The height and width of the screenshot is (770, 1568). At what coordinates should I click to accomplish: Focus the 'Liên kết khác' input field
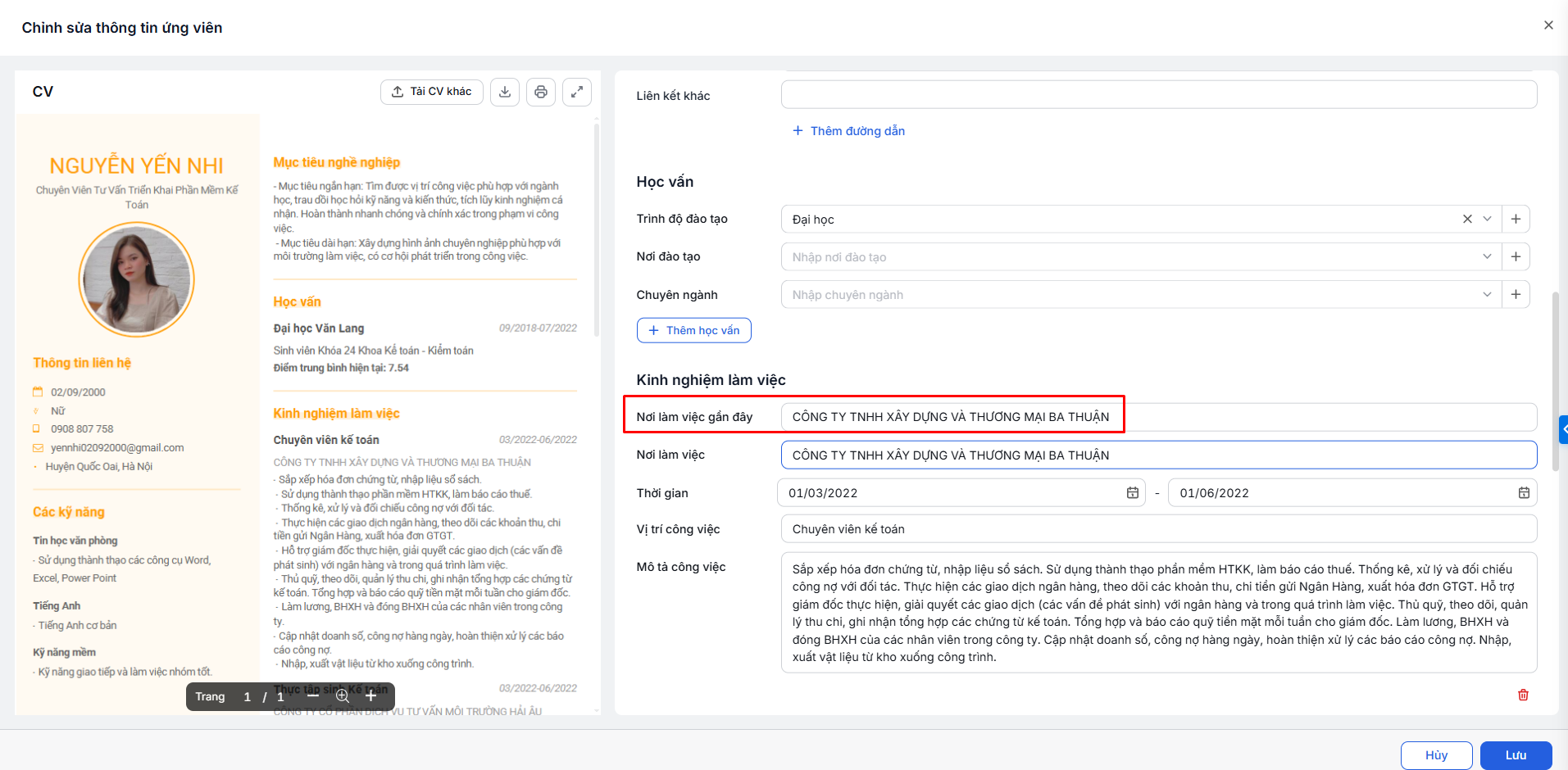pyautogui.click(x=1159, y=95)
